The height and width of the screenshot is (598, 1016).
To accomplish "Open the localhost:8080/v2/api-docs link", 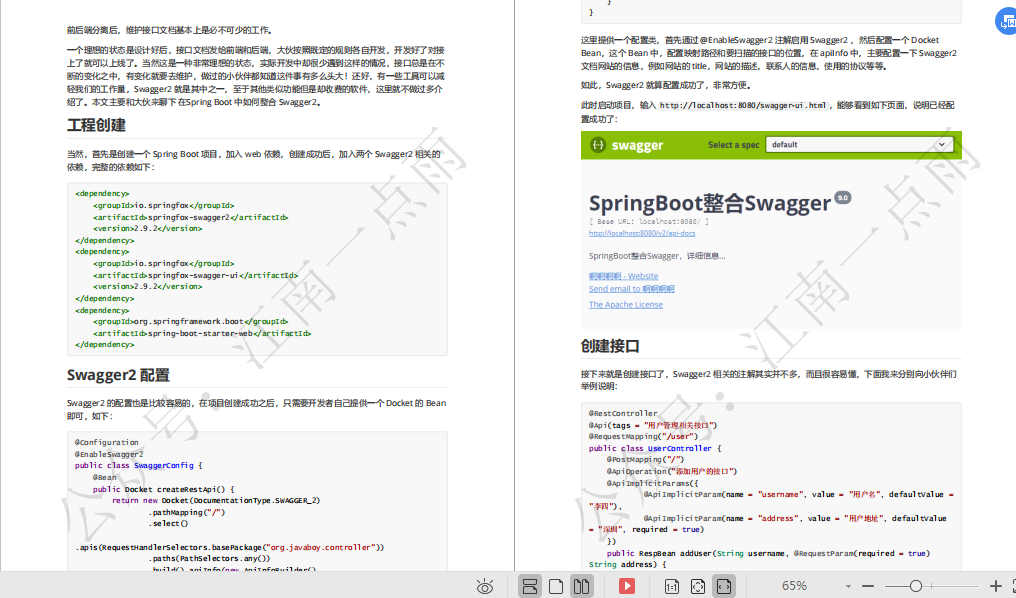I will coord(641,233).
